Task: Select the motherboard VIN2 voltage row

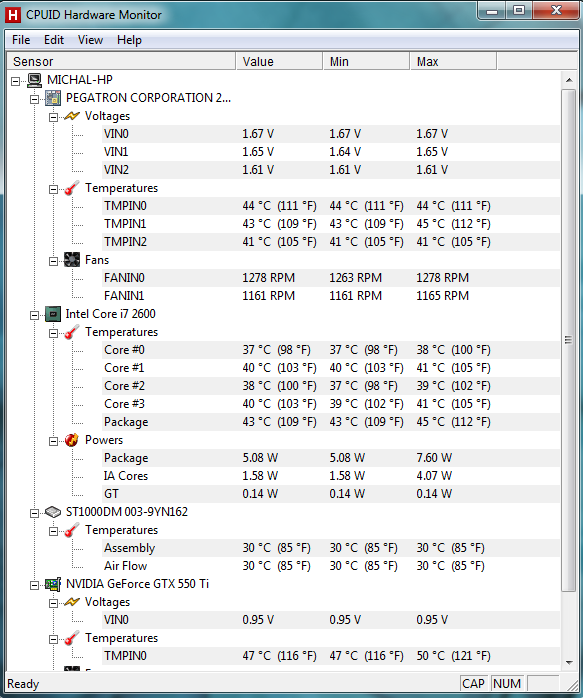Action: [x=331, y=170]
